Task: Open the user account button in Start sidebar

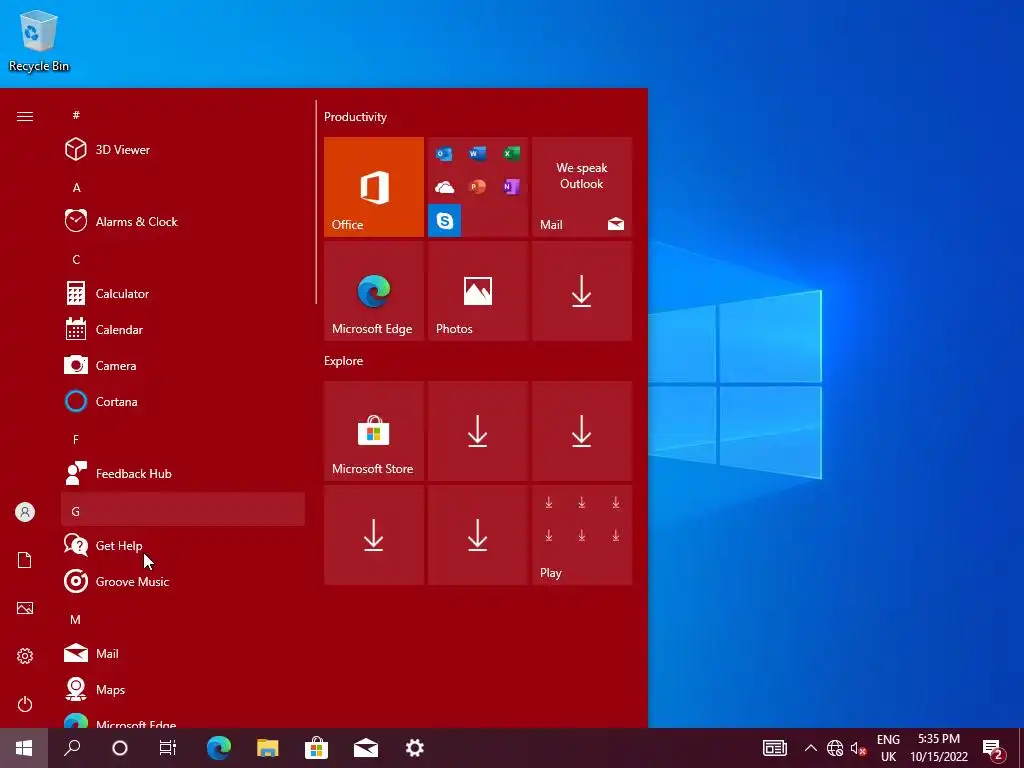Action: 25,512
